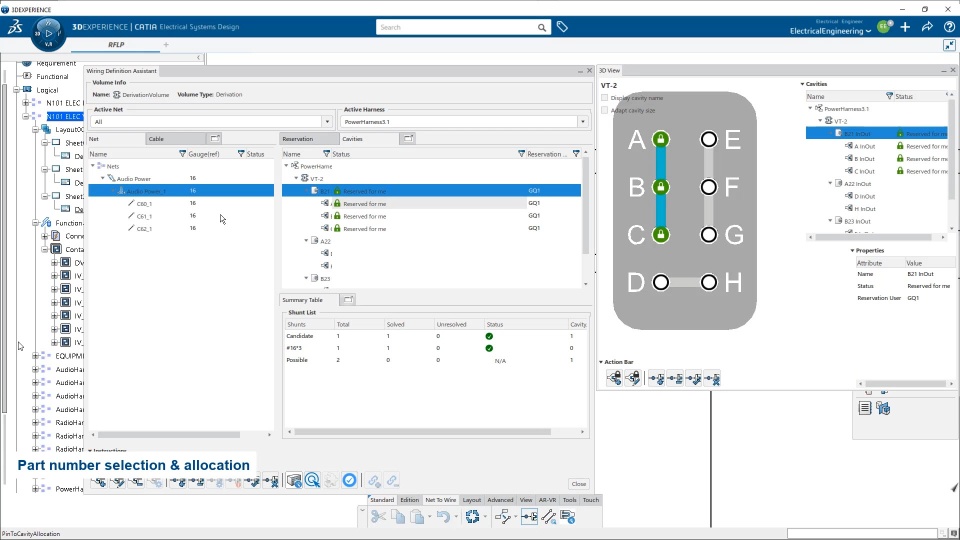Enable Adapt cavity size checkbox
Viewport: 960px width, 540px height.
tap(605, 110)
